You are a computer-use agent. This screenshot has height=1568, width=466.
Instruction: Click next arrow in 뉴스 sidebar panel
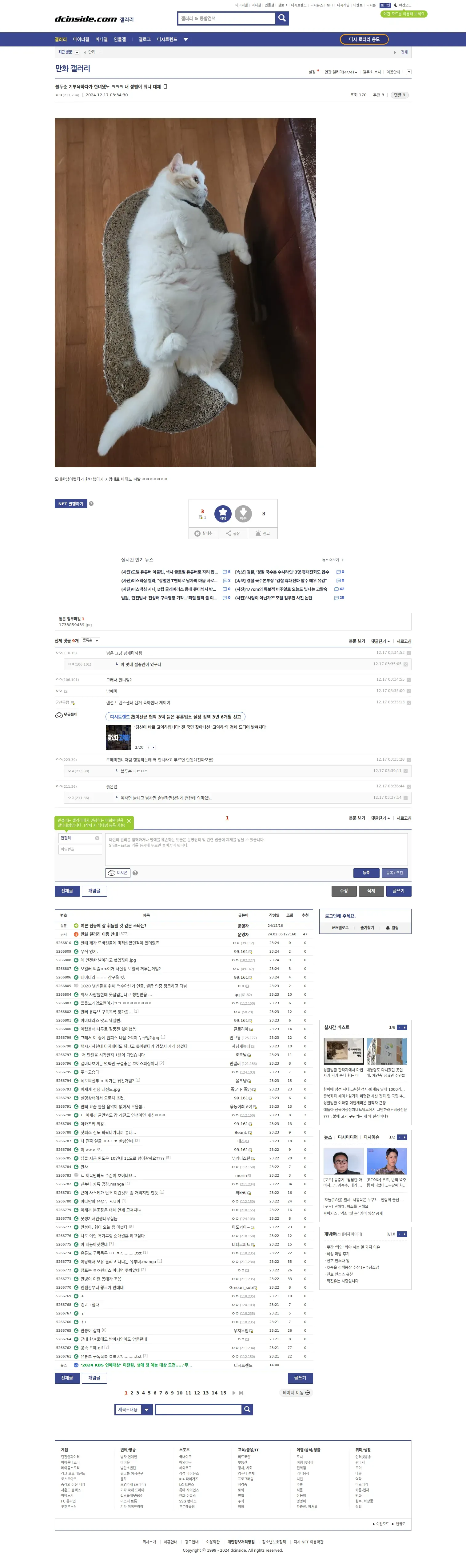tap(404, 1137)
